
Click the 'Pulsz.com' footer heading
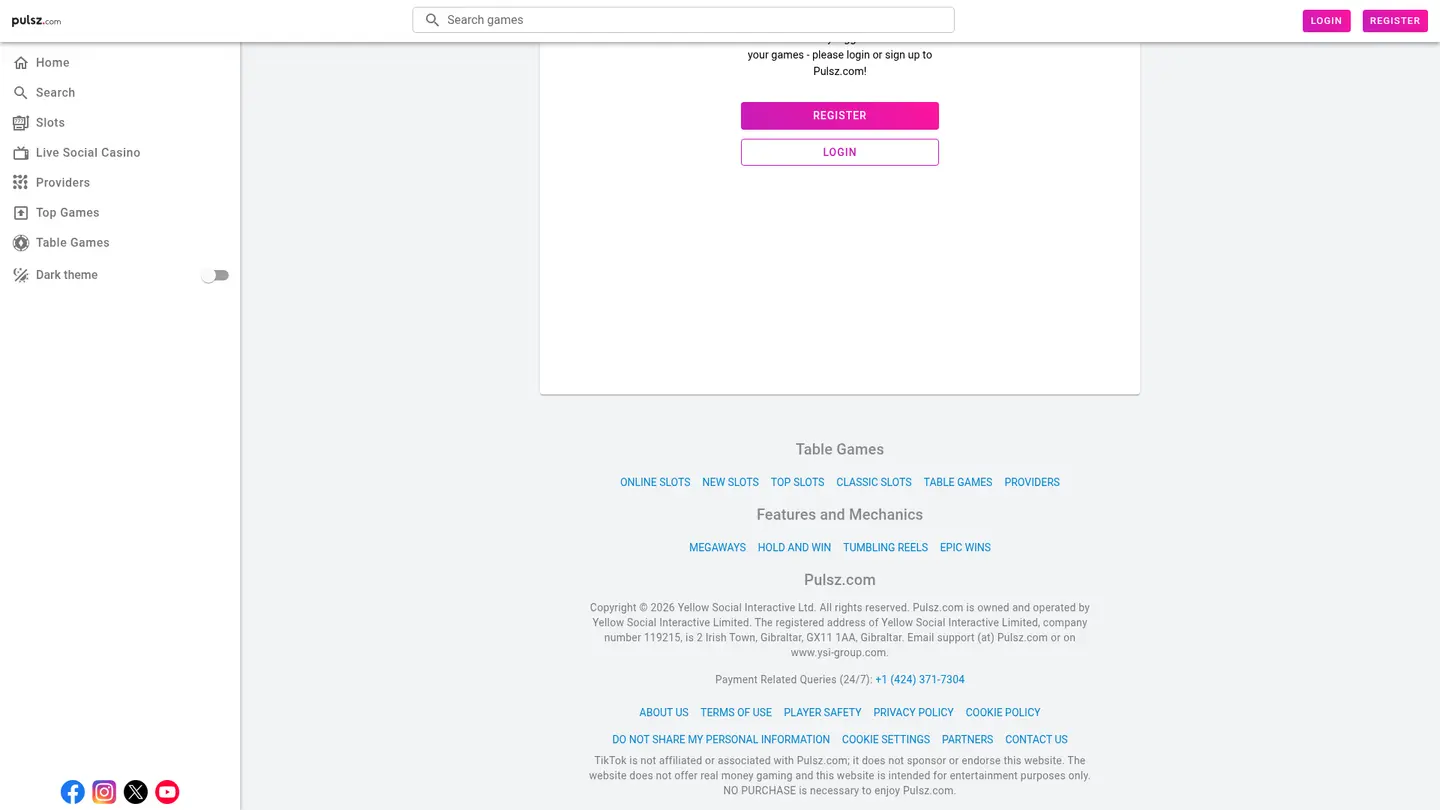click(x=840, y=580)
